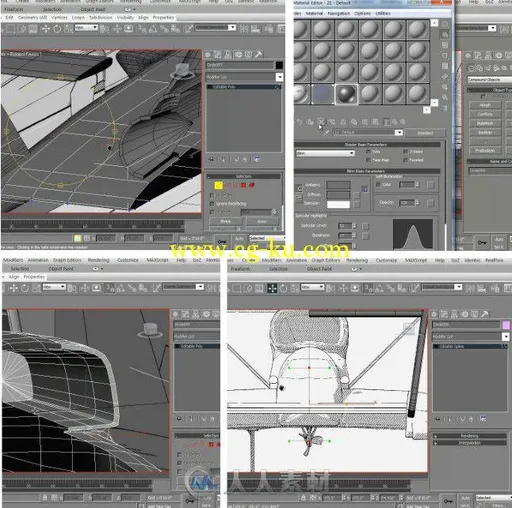Click Pick Material eyedropper in Material Editor
The width and height of the screenshot is (512, 508).
(x=326, y=133)
